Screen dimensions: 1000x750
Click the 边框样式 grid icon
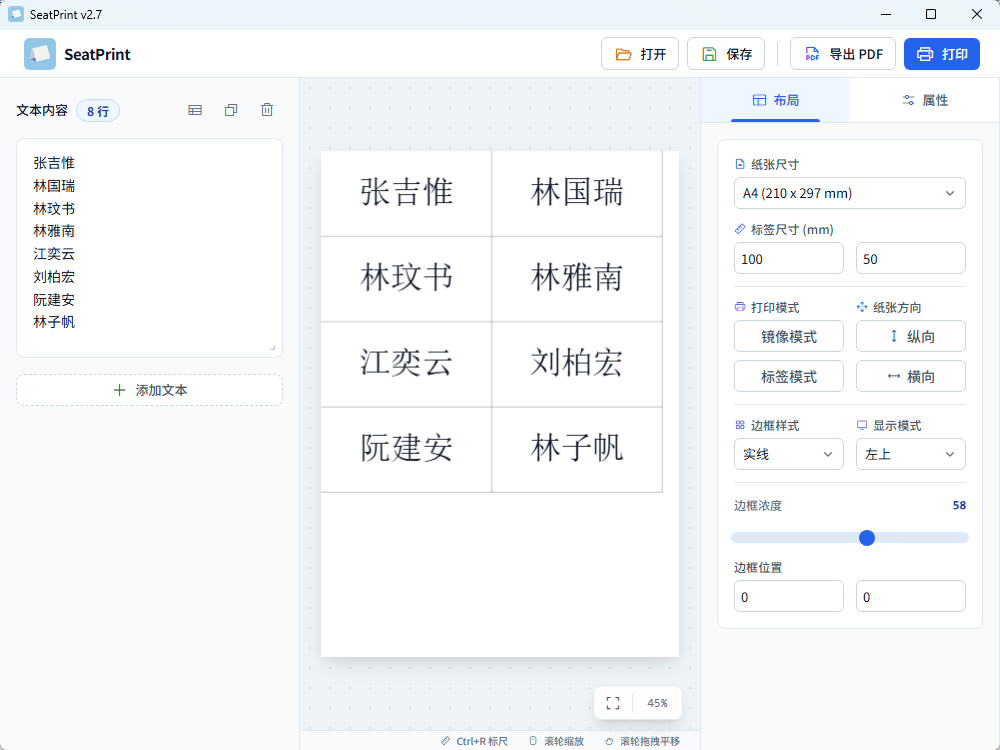click(740, 425)
